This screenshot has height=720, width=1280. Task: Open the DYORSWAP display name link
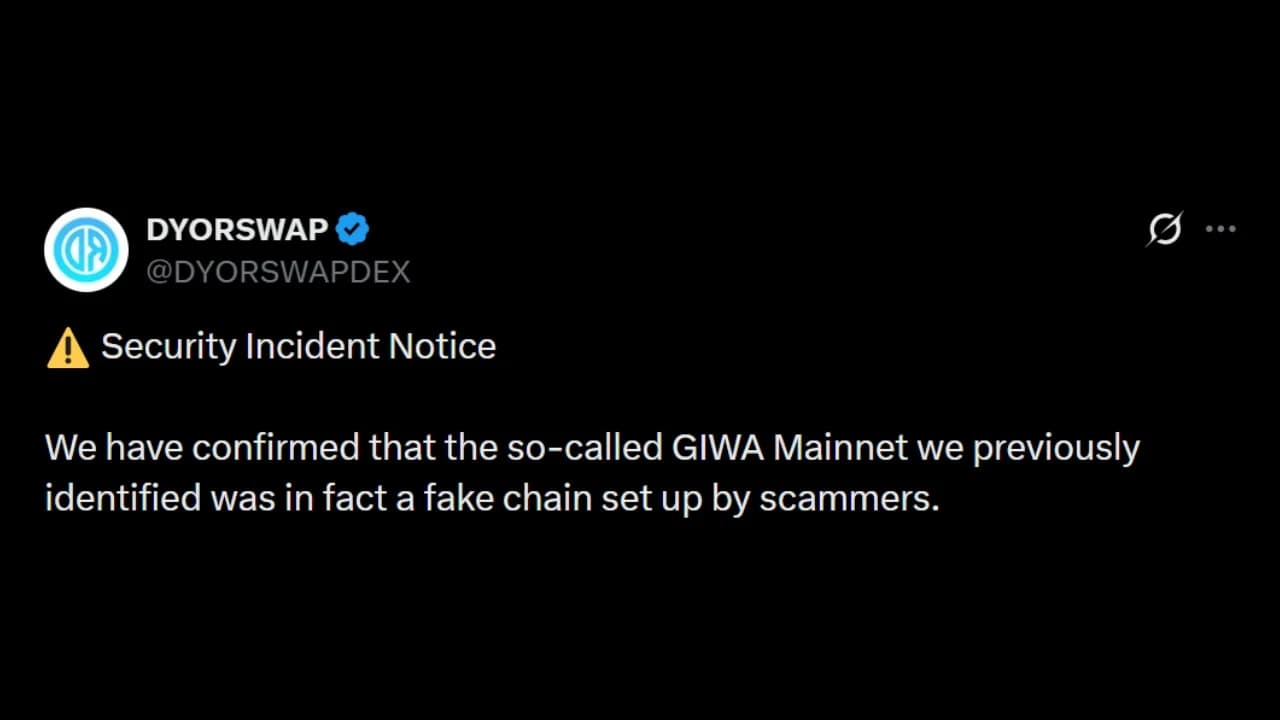pos(237,230)
